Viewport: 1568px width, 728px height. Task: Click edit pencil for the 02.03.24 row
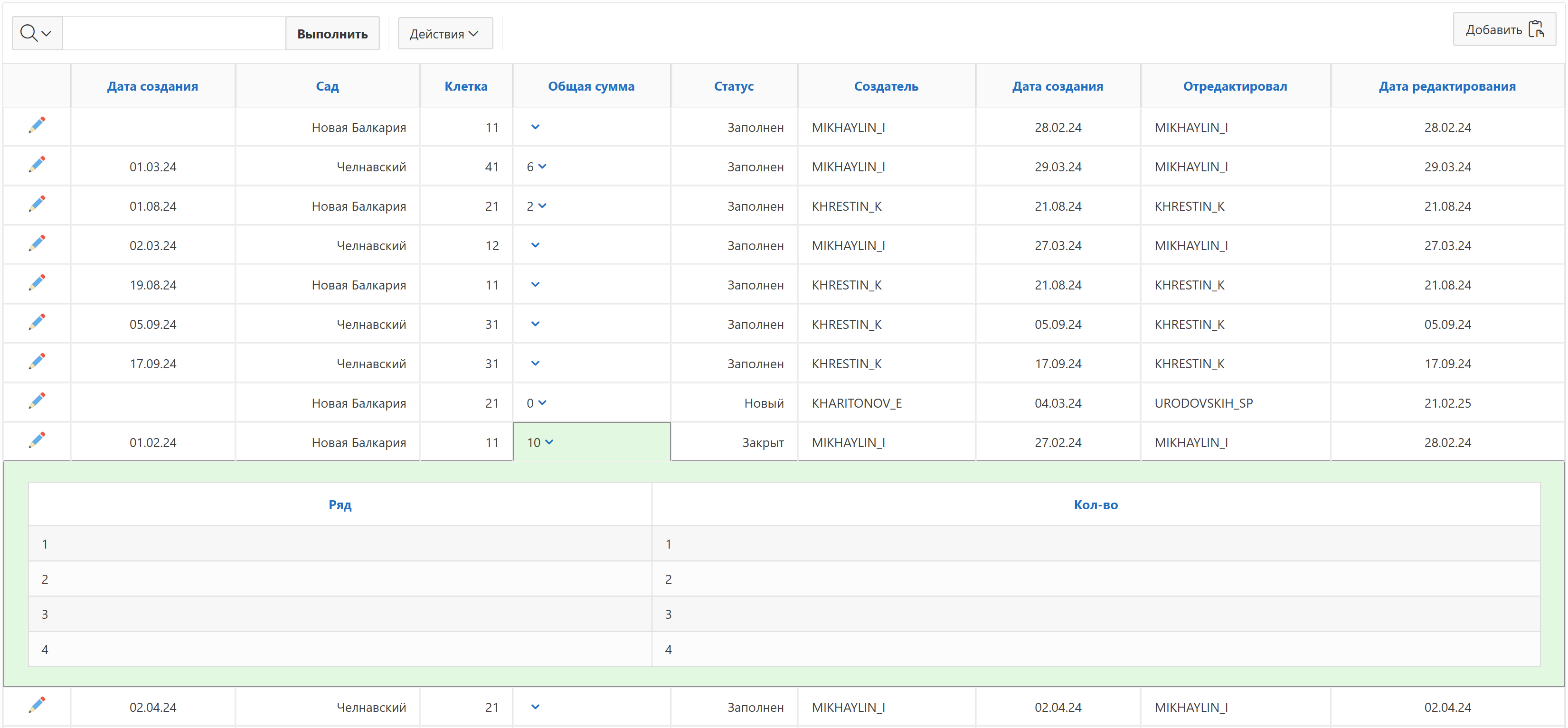pyautogui.click(x=37, y=244)
